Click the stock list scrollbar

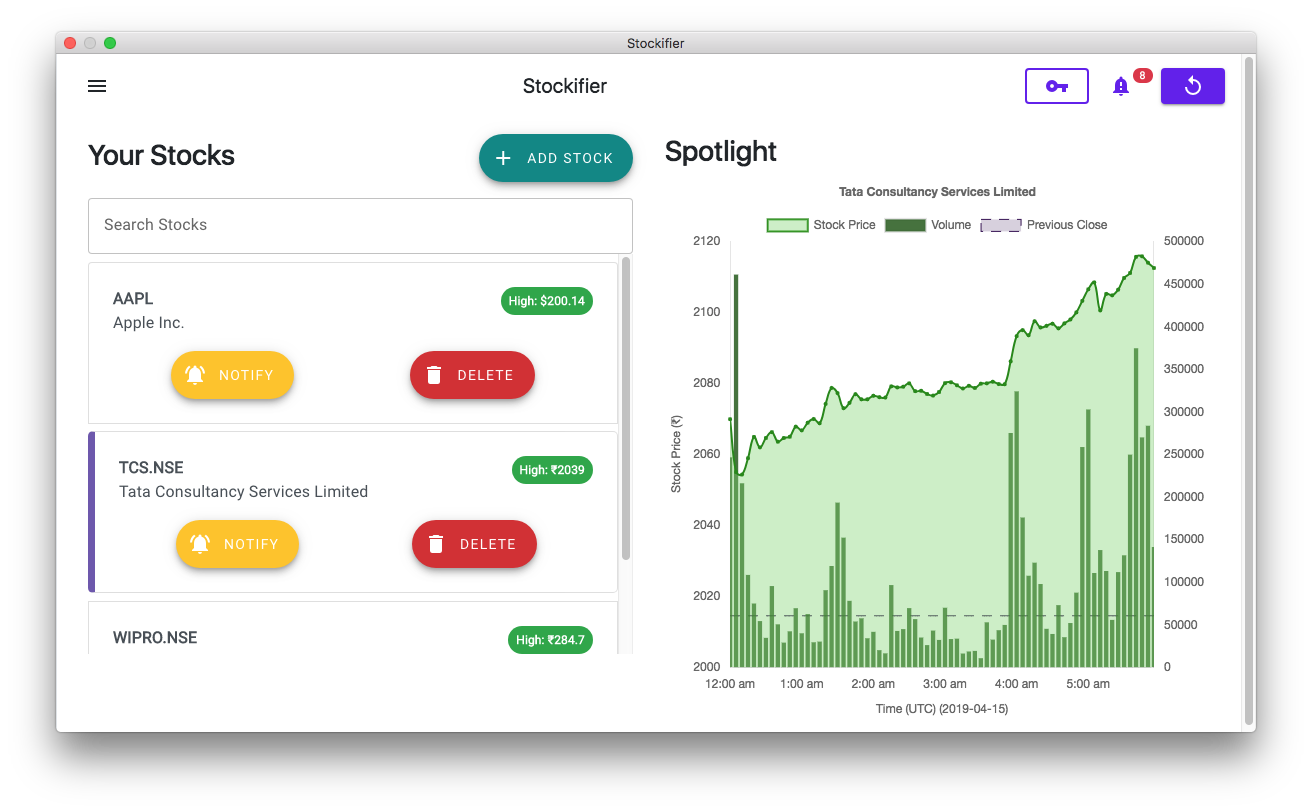coord(626,408)
